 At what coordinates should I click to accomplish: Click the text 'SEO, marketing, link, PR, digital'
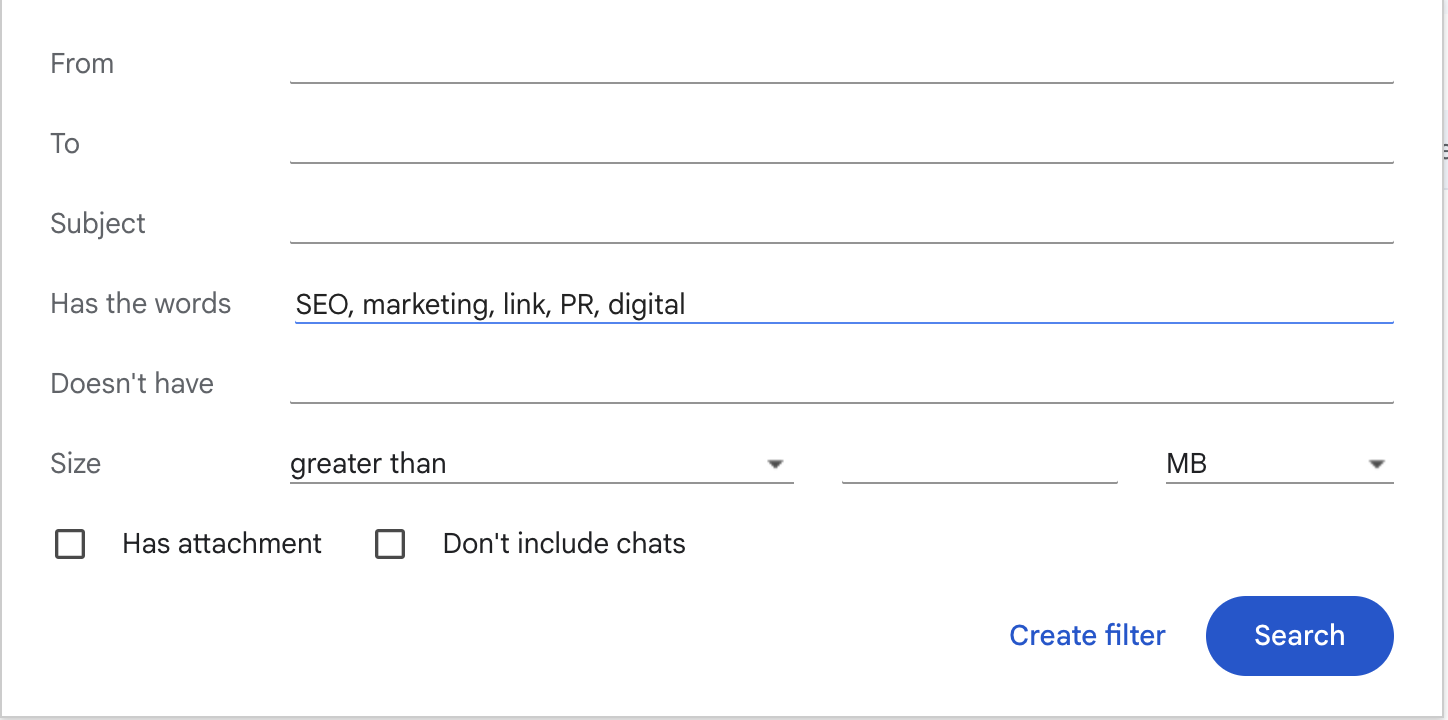(x=490, y=305)
